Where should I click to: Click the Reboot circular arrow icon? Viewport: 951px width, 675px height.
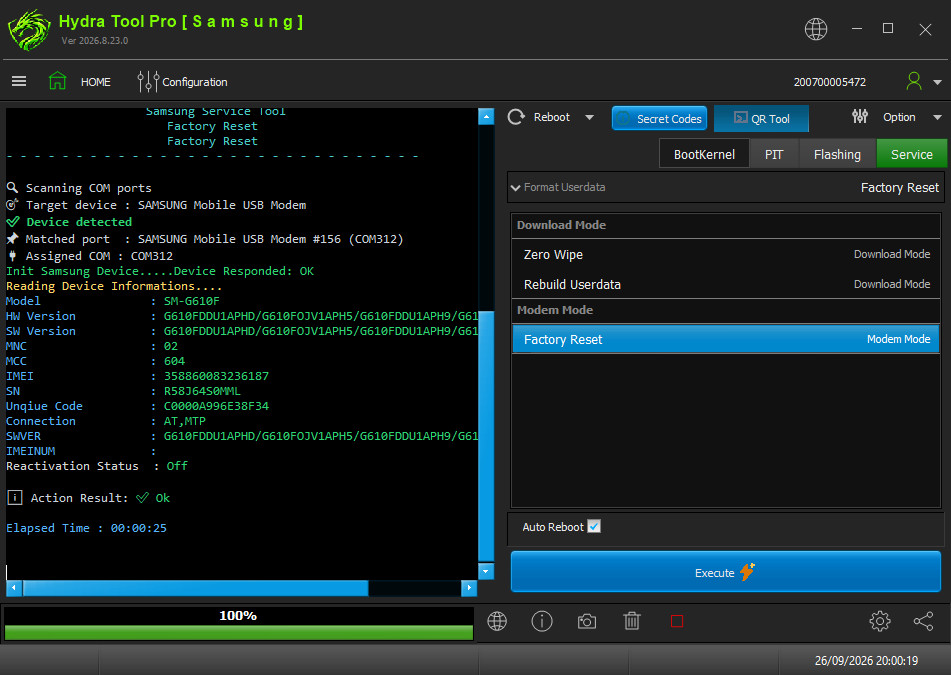pyautogui.click(x=516, y=117)
